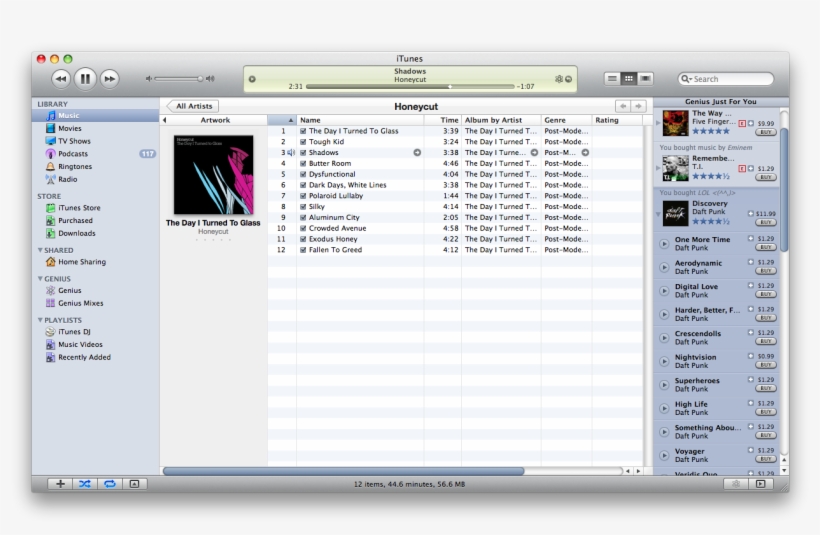
Task: Open the iTunes Store
Action: [x=95, y=208]
